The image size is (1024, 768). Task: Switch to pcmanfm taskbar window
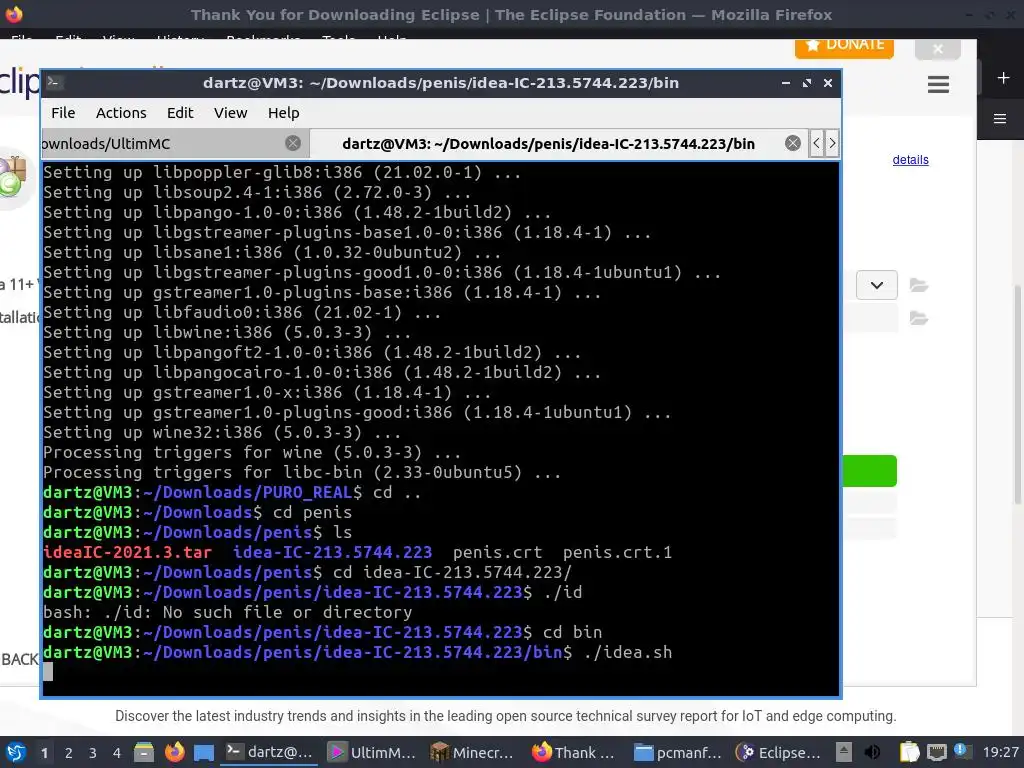click(x=677, y=752)
